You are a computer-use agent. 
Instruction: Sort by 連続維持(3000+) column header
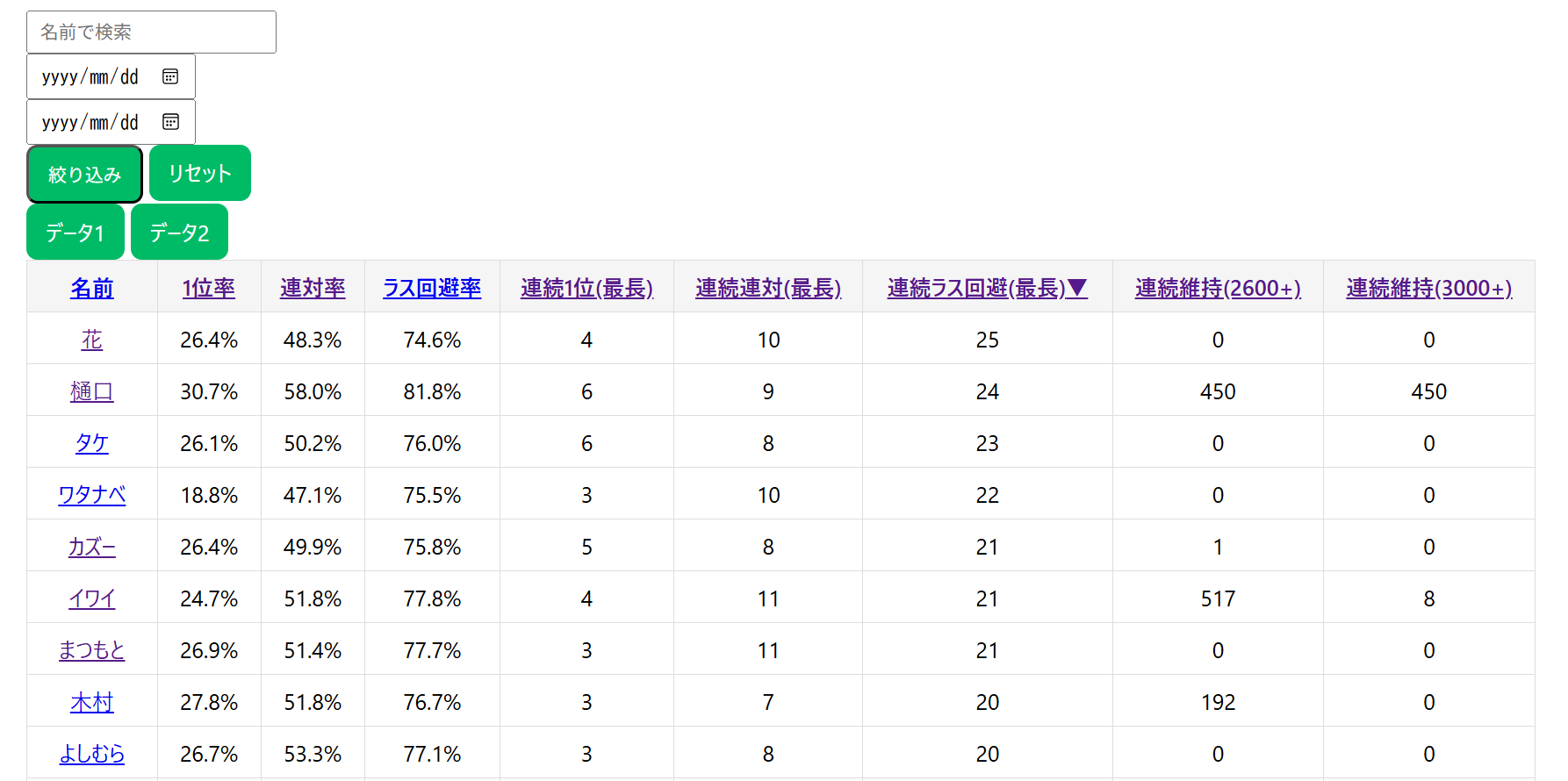(1428, 288)
